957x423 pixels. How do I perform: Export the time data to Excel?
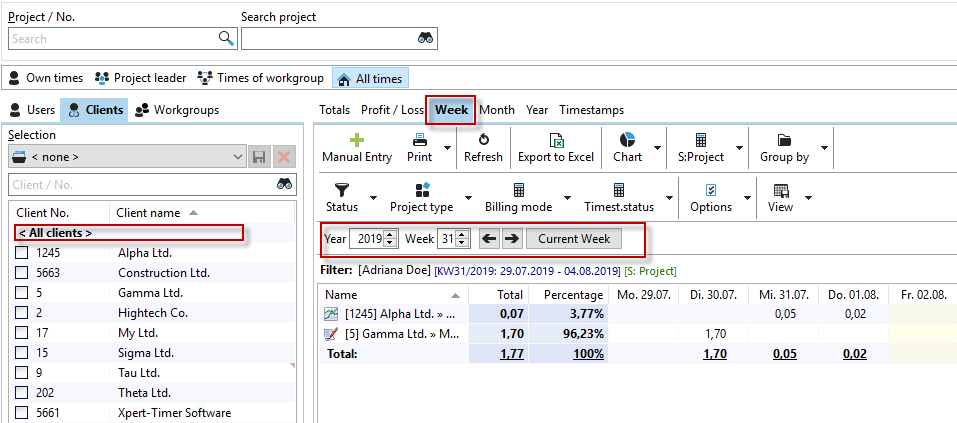pyautogui.click(x=555, y=140)
